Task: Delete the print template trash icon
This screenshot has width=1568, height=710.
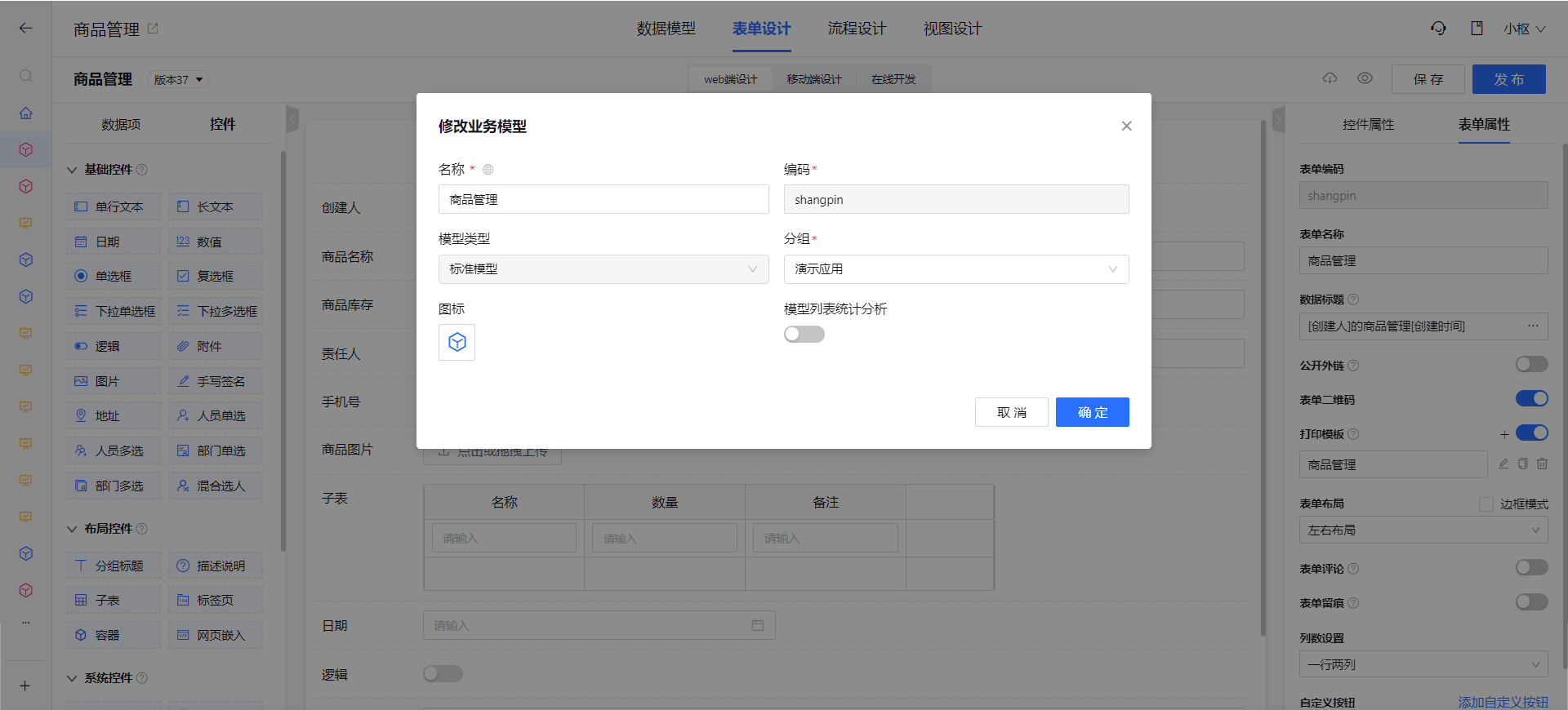Action: [1542, 464]
